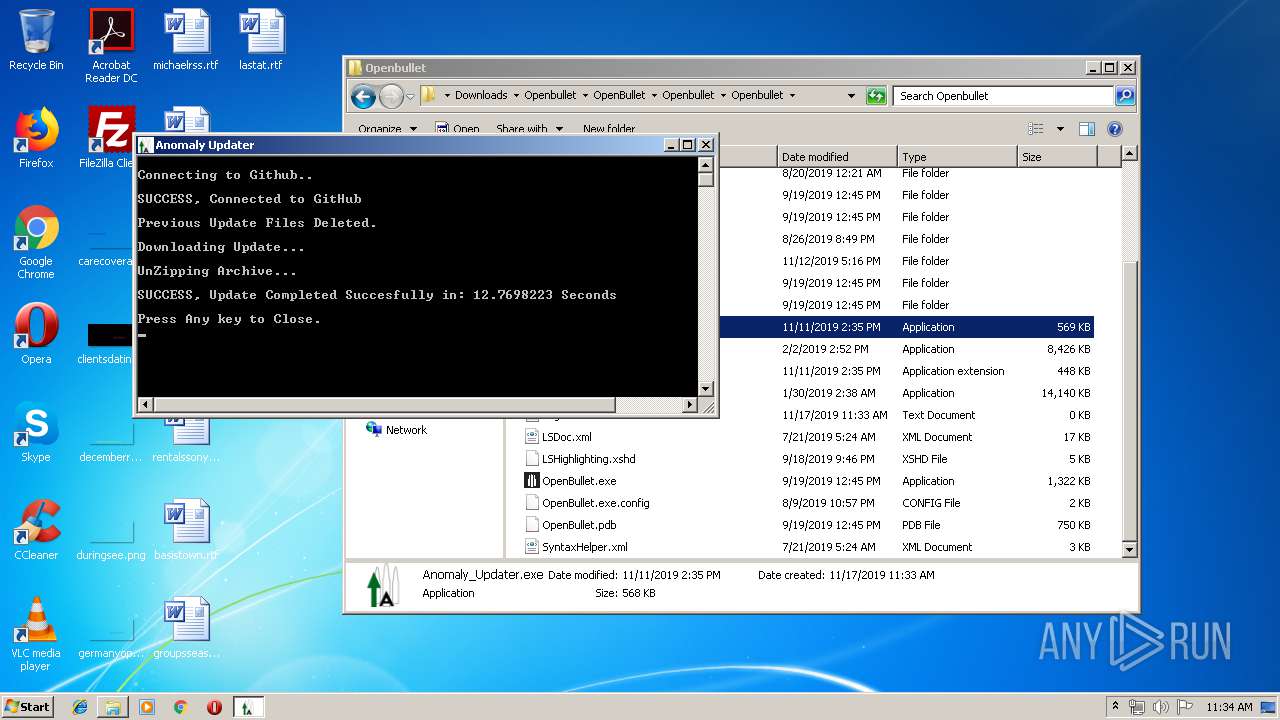Screen dimensions: 1280x720
Task: Sort files by the Size column
Action: [1057, 157]
